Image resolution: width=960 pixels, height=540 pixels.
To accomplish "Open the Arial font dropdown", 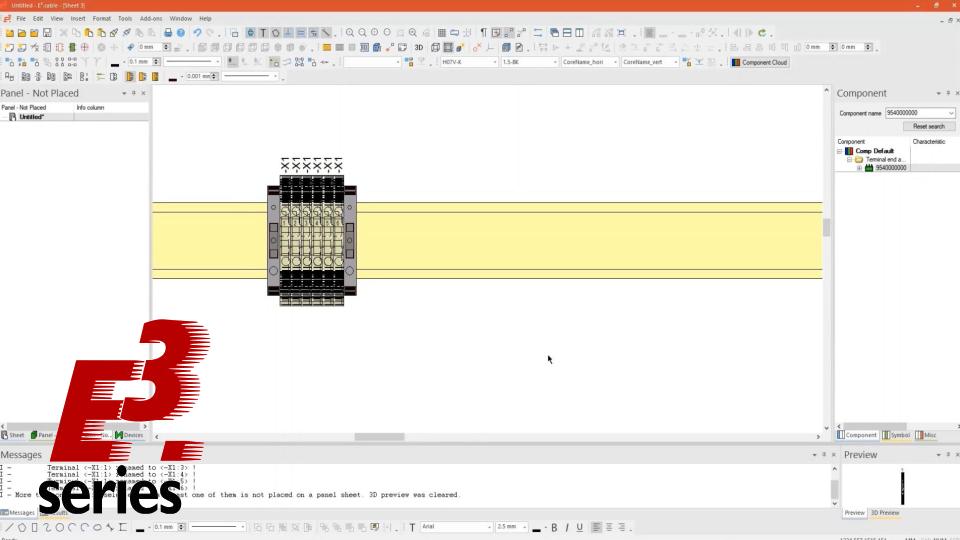I will pos(489,527).
